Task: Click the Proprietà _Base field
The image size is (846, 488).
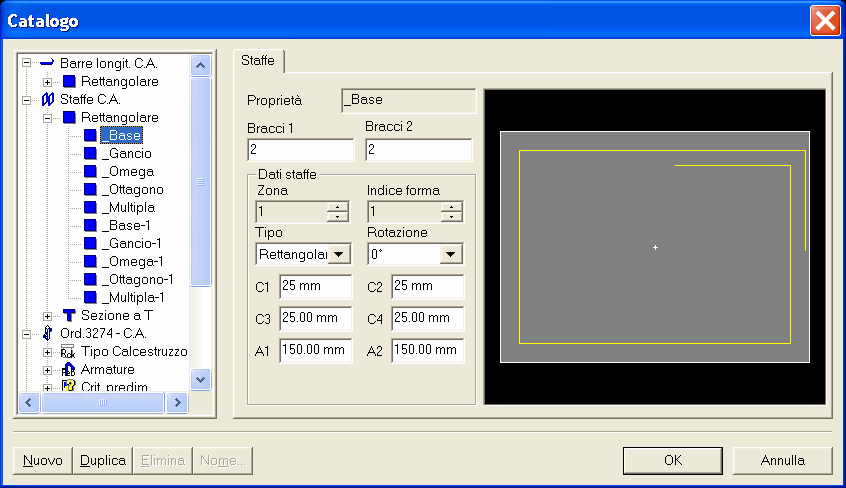Action: click(408, 100)
